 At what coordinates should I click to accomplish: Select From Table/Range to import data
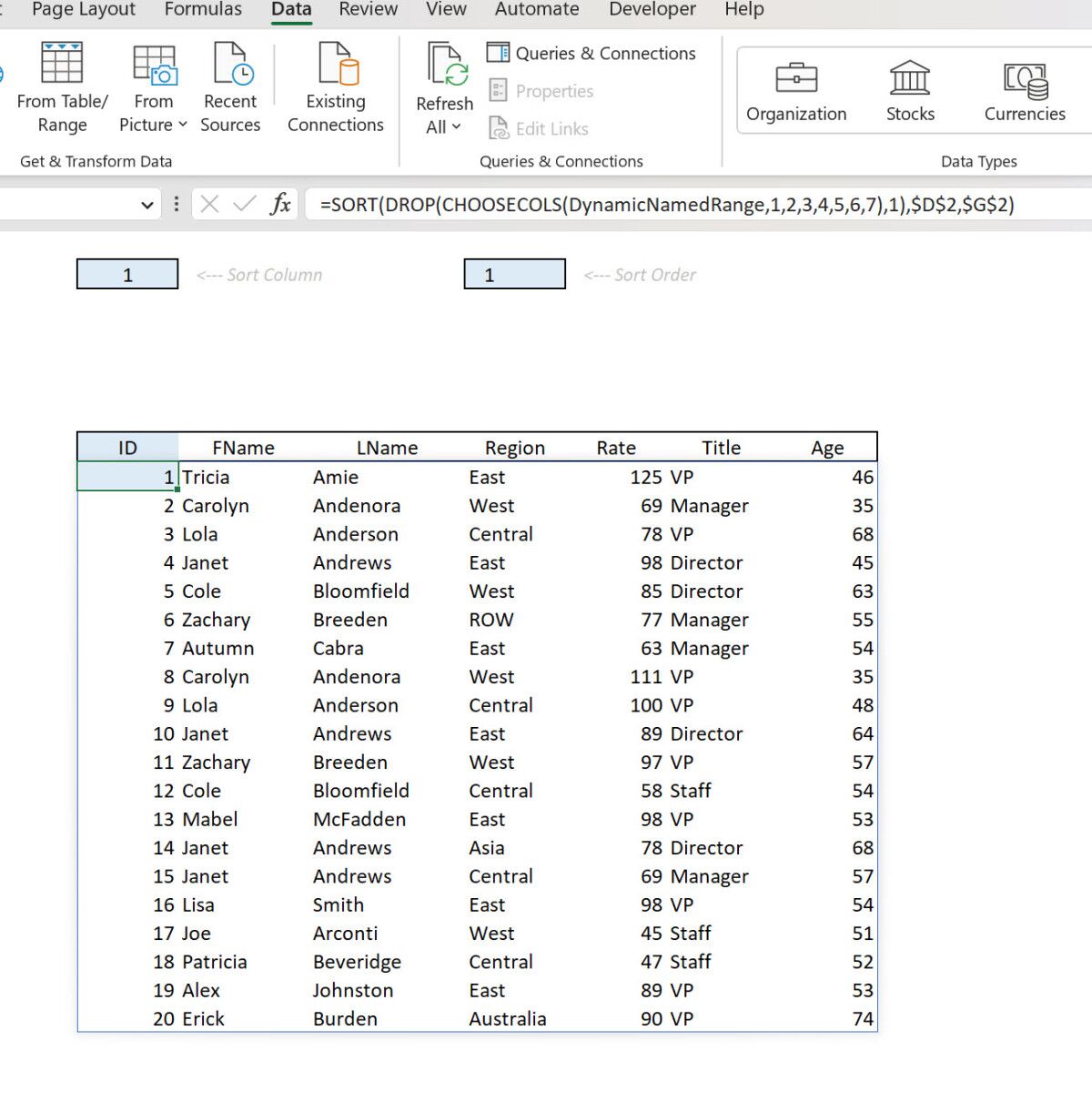(61, 86)
